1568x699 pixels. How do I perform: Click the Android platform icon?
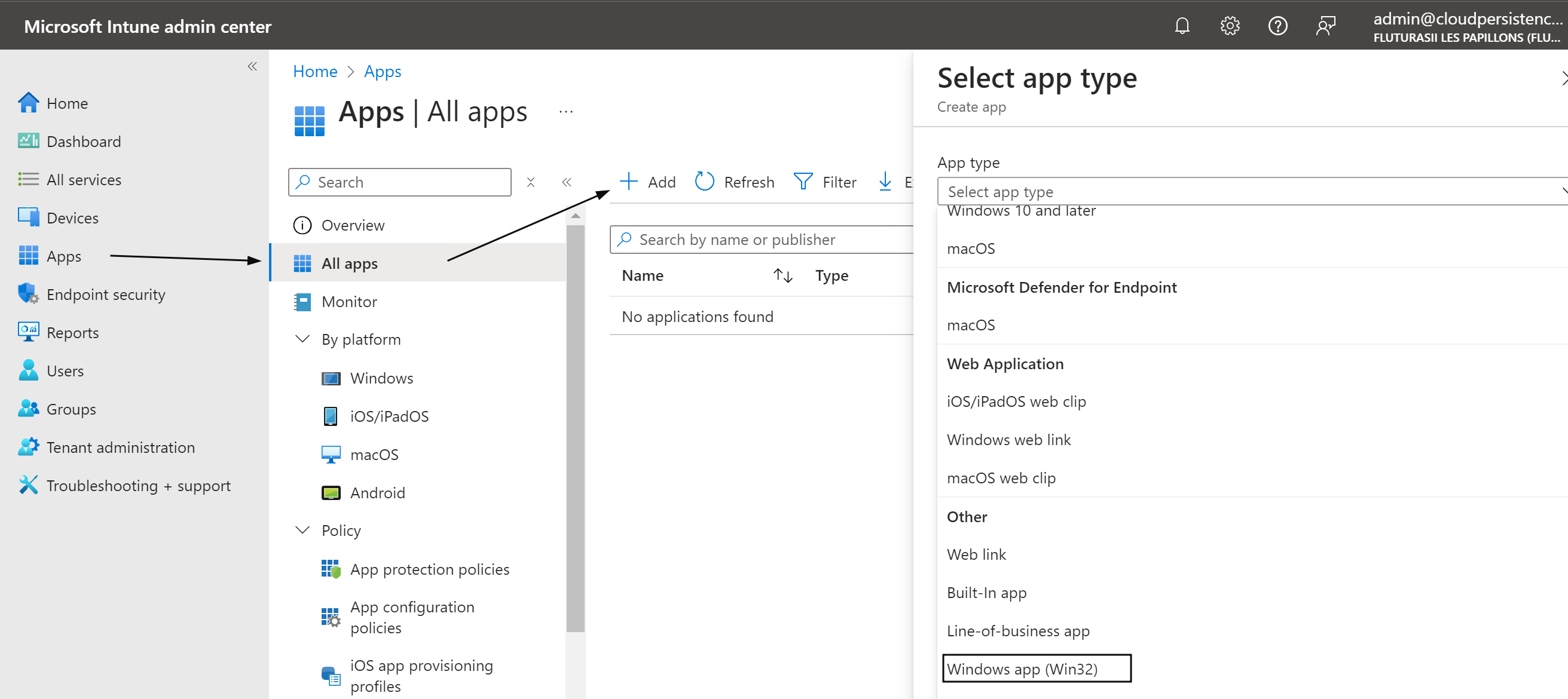pos(331,493)
